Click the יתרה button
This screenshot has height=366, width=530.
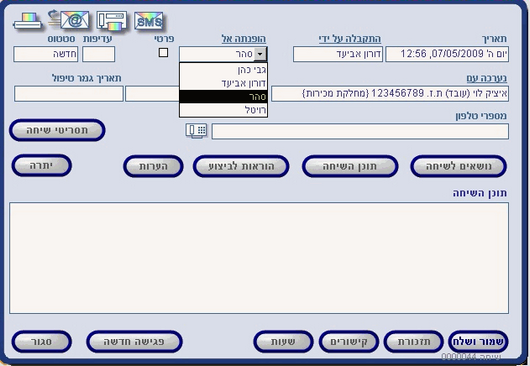point(42,166)
